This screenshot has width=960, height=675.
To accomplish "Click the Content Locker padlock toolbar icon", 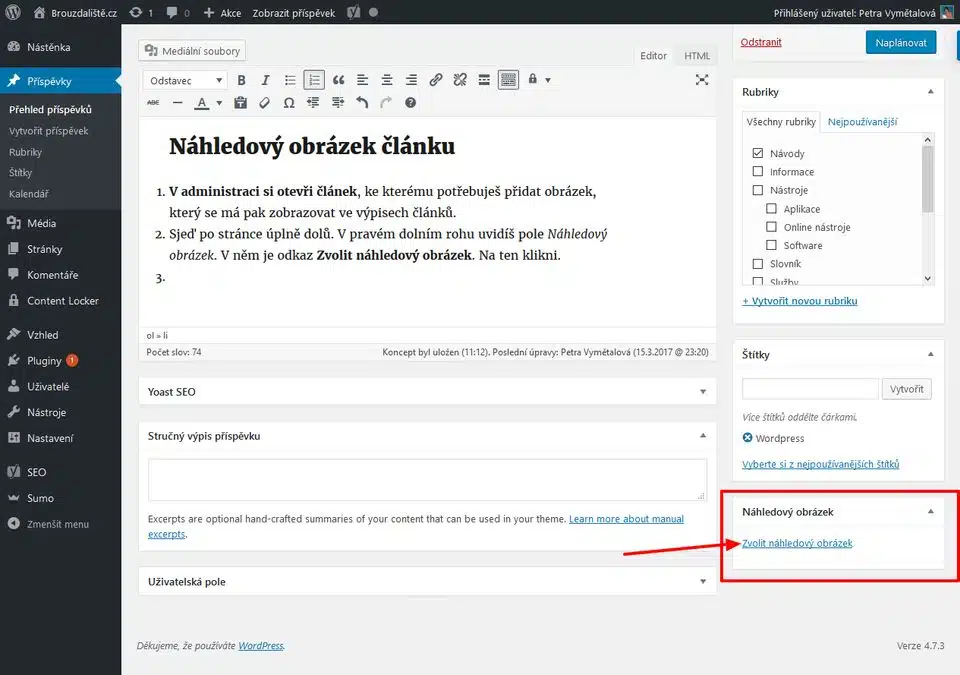I will tap(533, 80).
